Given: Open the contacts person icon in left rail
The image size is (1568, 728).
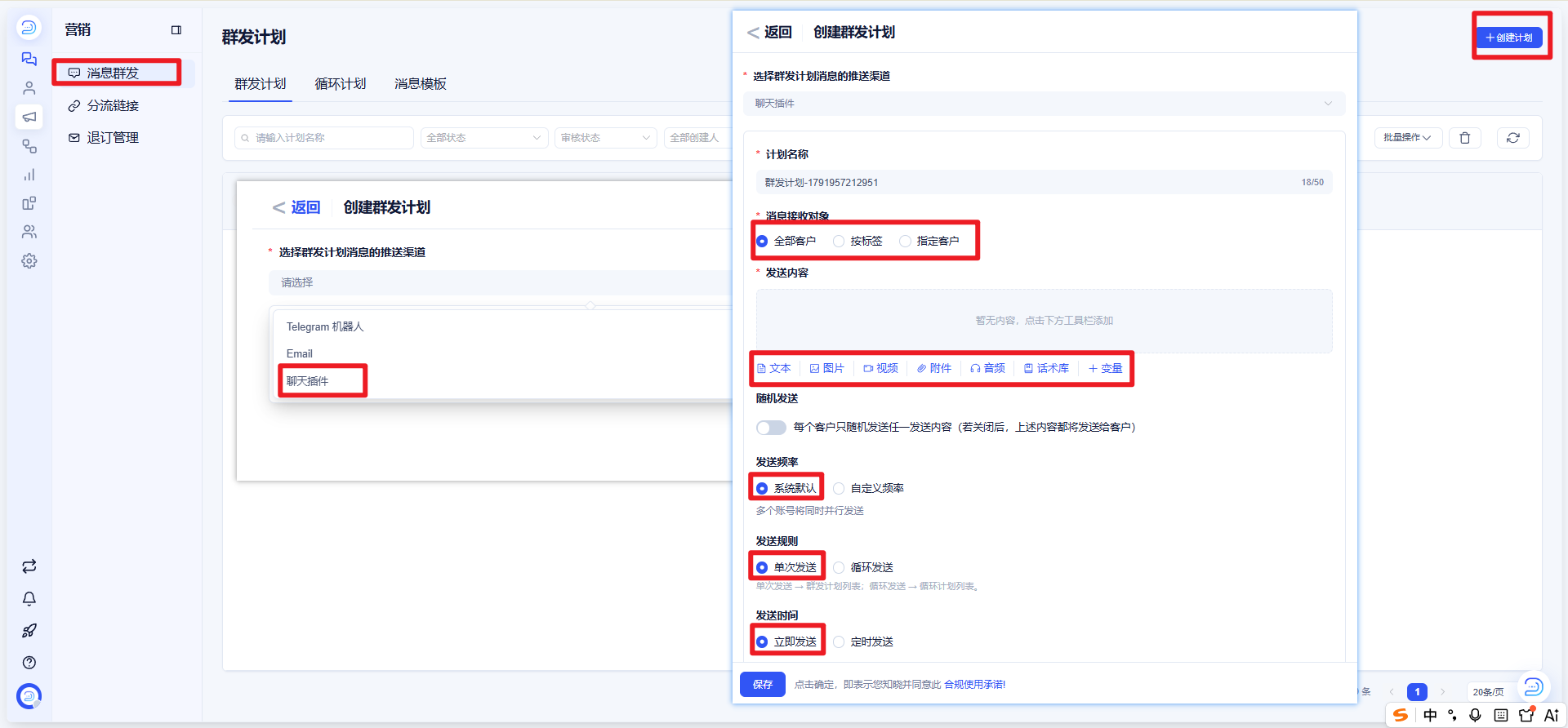Looking at the screenshot, I should [x=29, y=88].
